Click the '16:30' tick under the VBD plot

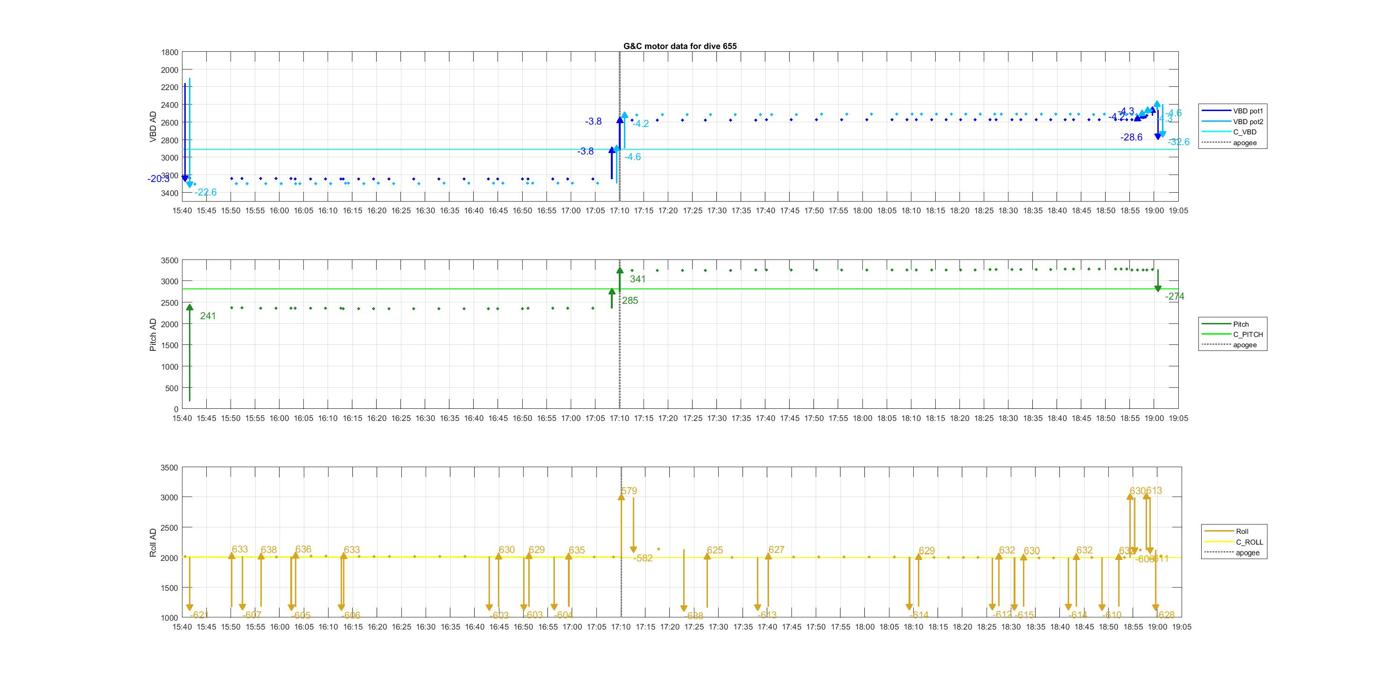tap(425, 211)
